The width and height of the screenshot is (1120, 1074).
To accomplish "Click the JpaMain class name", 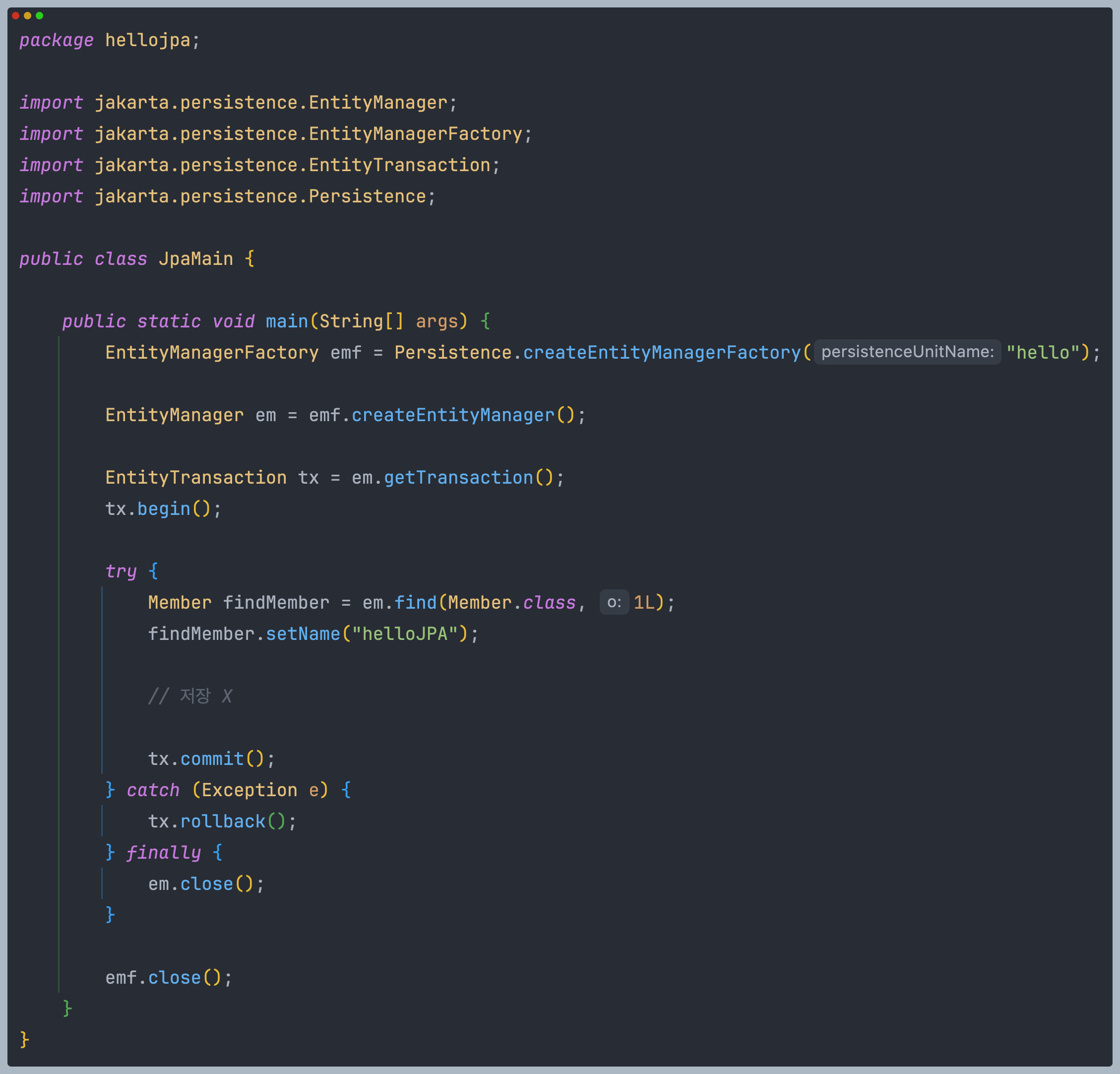I will pos(195,259).
